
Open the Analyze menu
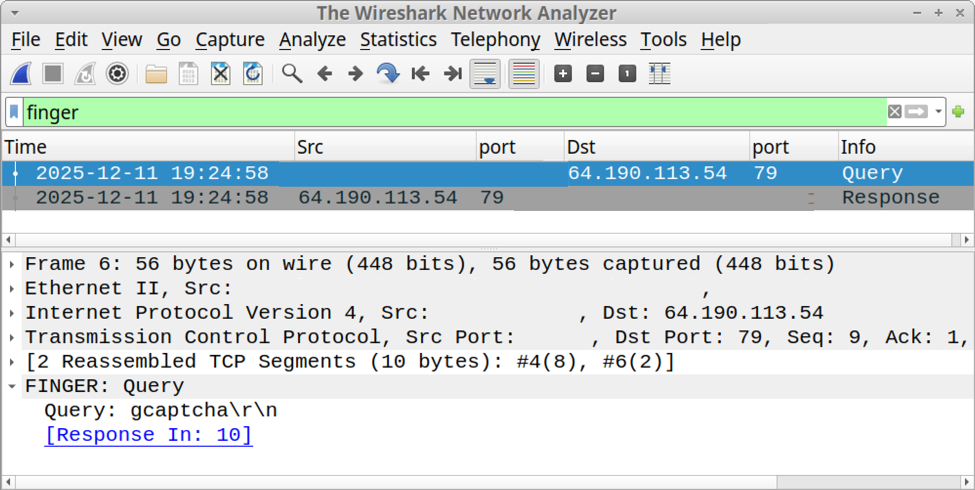pyautogui.click(x=312, y=40)
